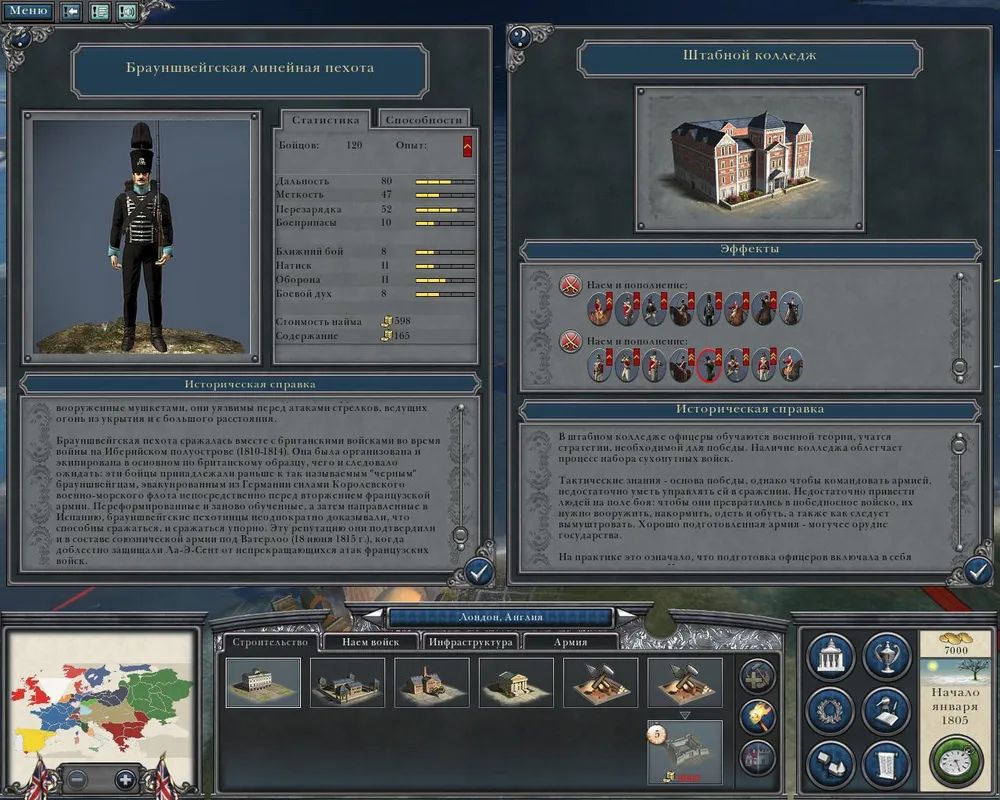Zoom out the minimap with minus button
This screenshot has height=800, width=1000.
pyautogui.click(x=77, y=779)
